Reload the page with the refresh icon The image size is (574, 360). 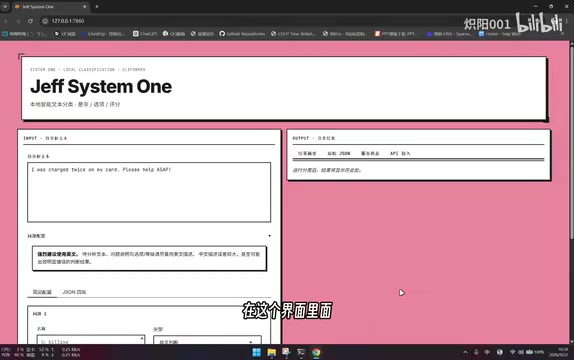30,21
